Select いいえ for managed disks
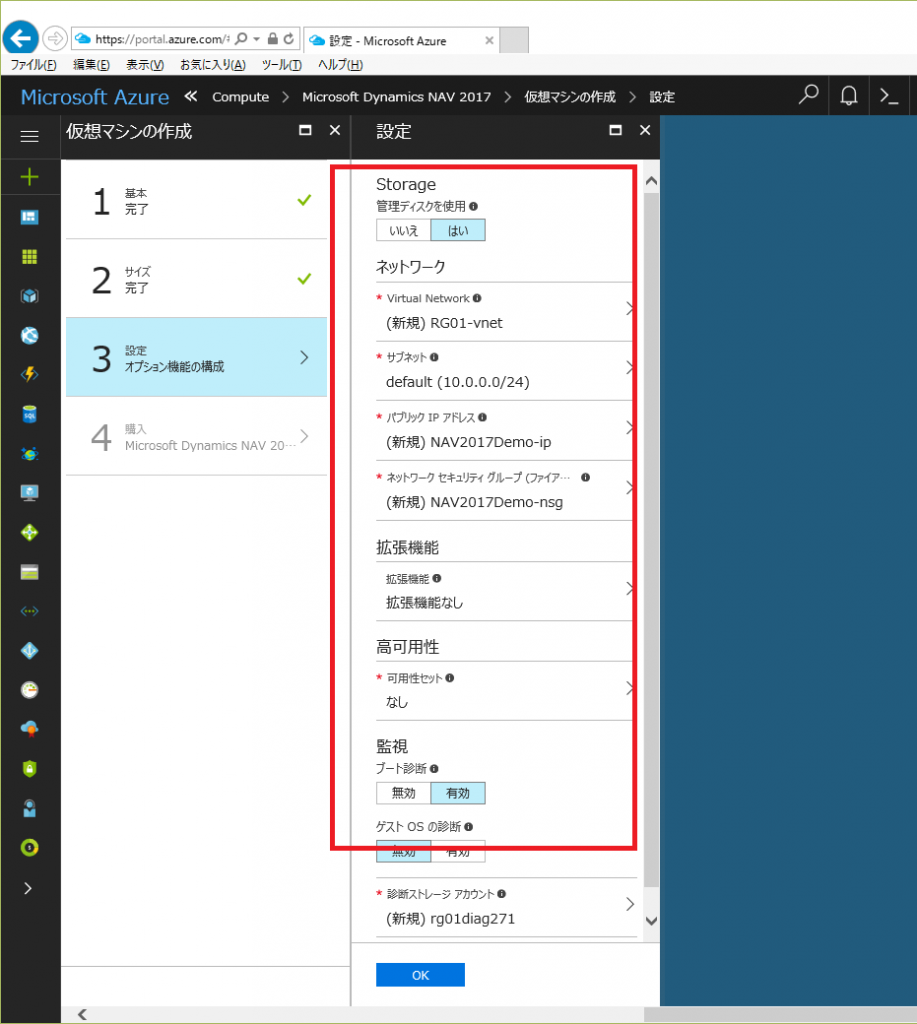 [x=404, y=231]
